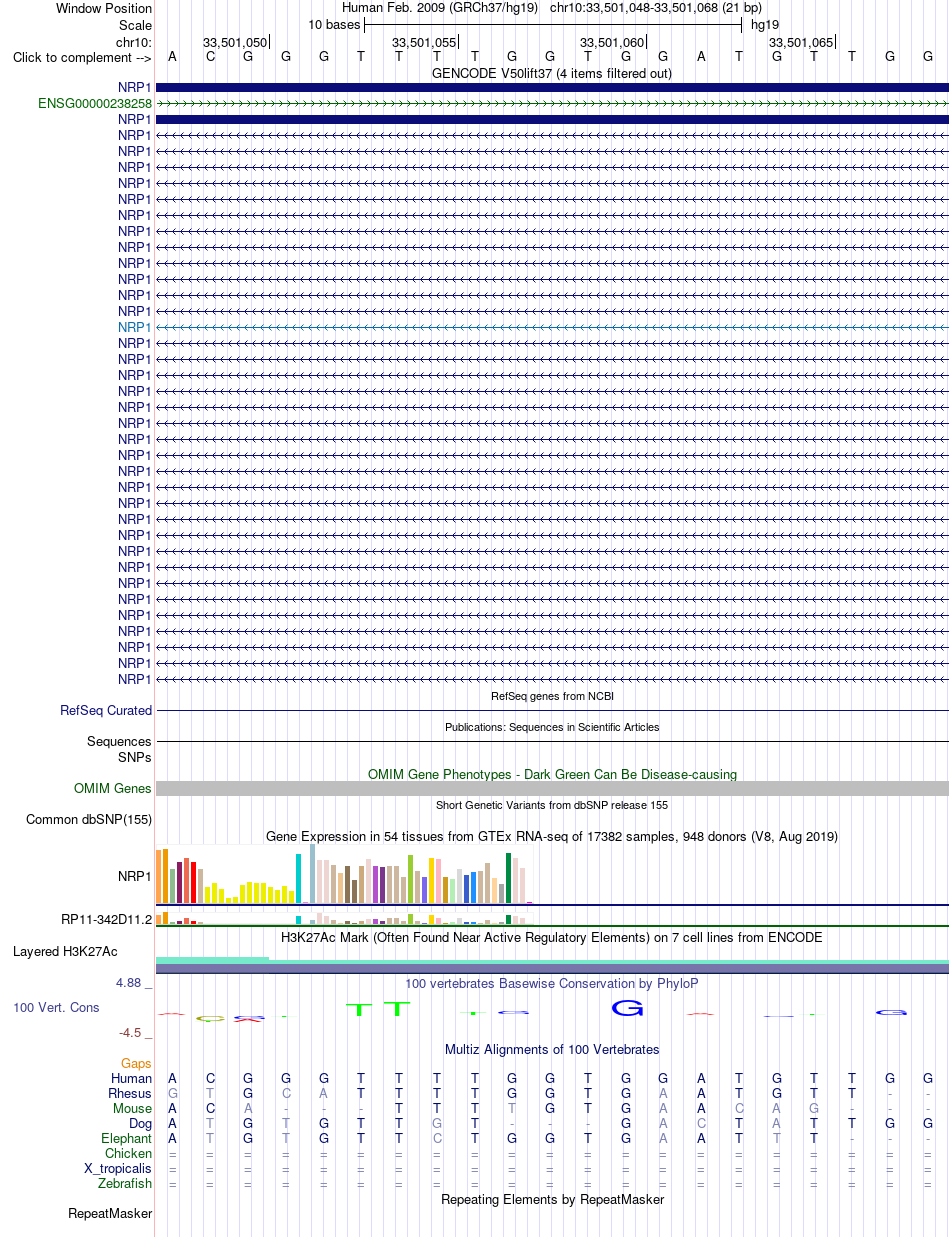
Task: Click the green TT conservation letters
Action: tap(379, 1009)
